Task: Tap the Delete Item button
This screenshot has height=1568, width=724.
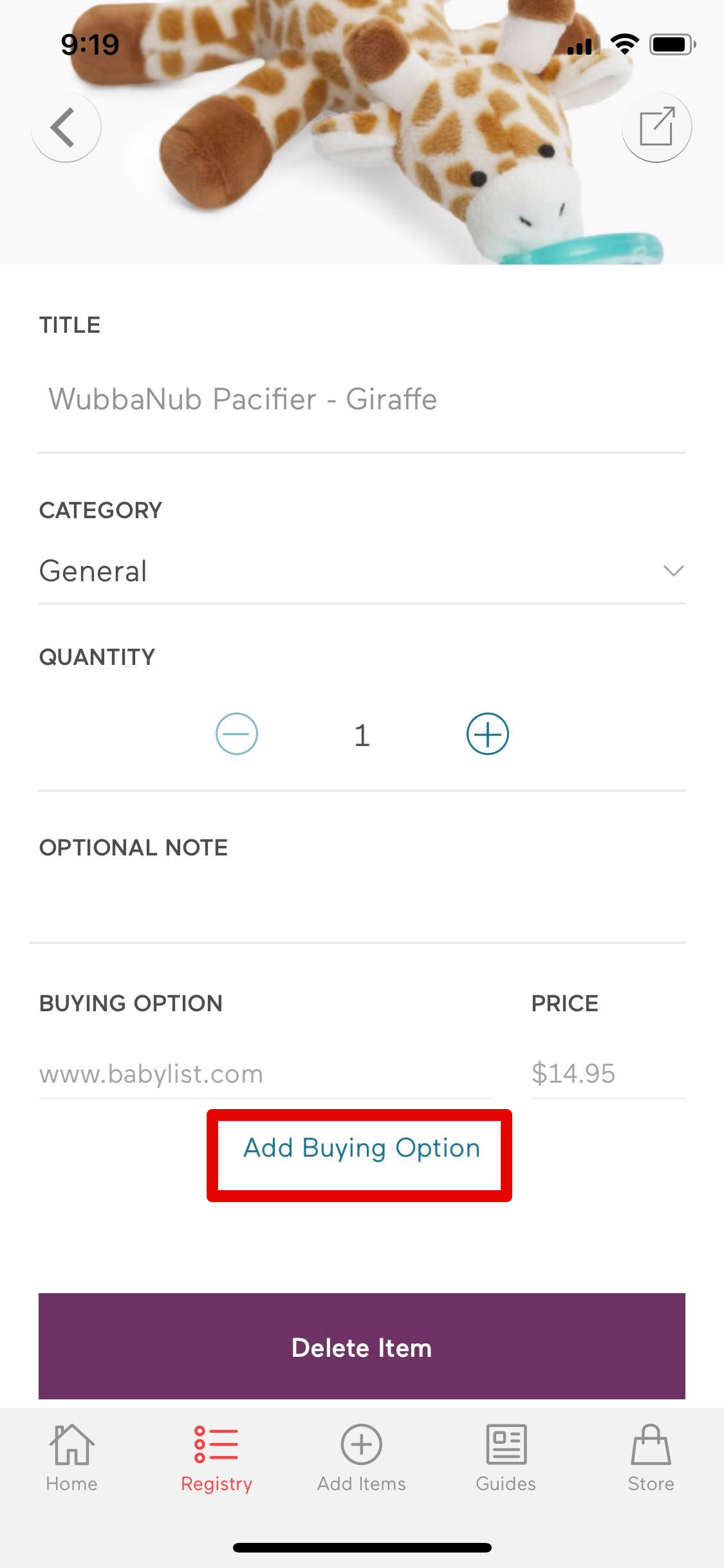Action: click(362, 1347)
